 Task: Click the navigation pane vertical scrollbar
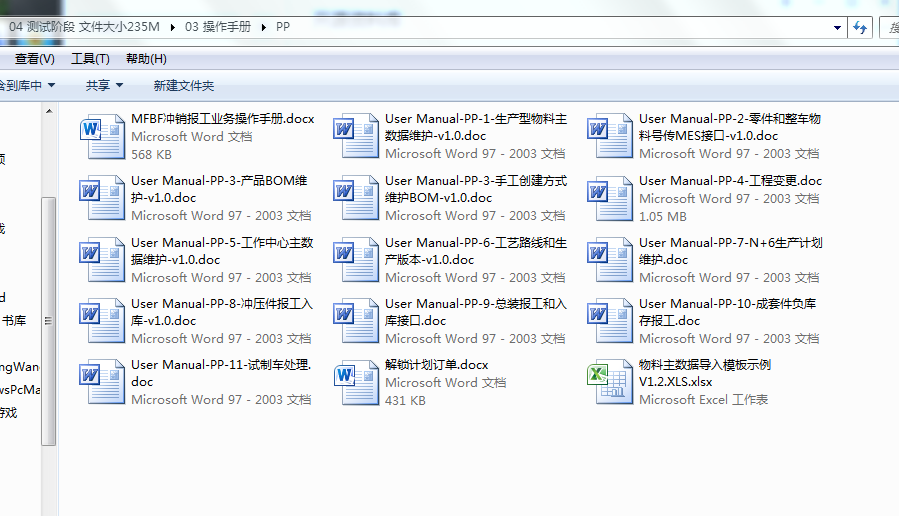(48, 320)
